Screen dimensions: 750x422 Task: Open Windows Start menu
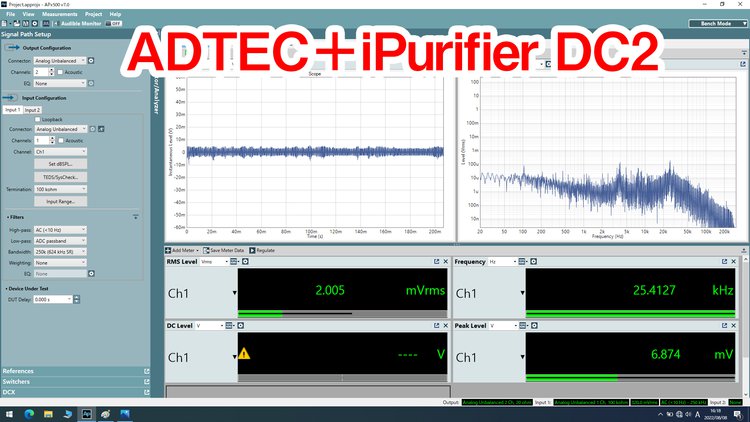click(9, 414)
